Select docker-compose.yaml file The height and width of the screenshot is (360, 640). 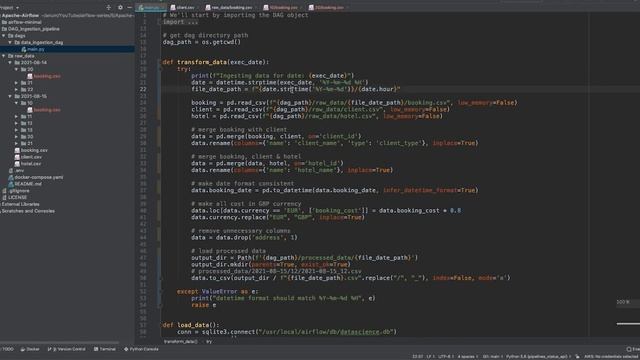pos(39,177)
